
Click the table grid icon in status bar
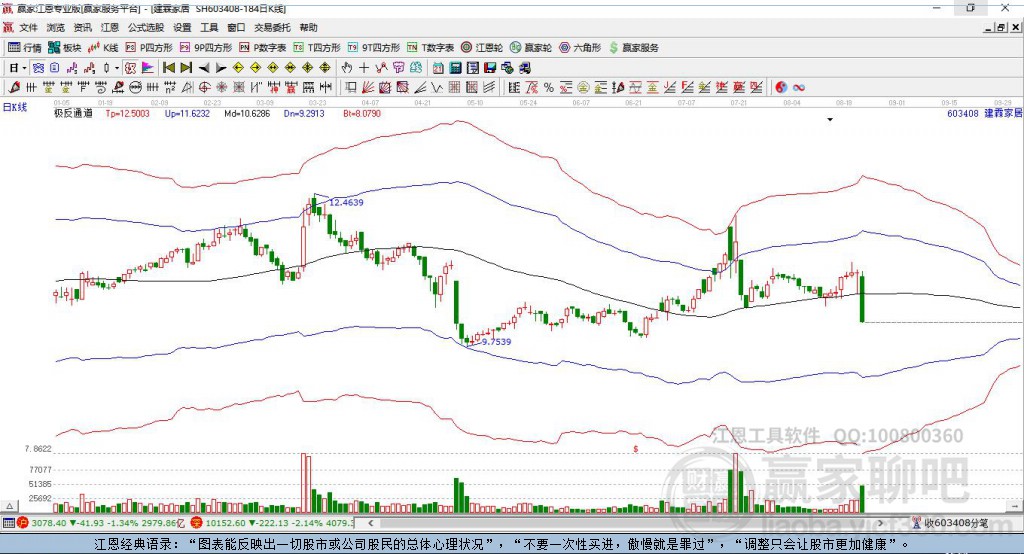pyautogui.click(x=8, y=523)
